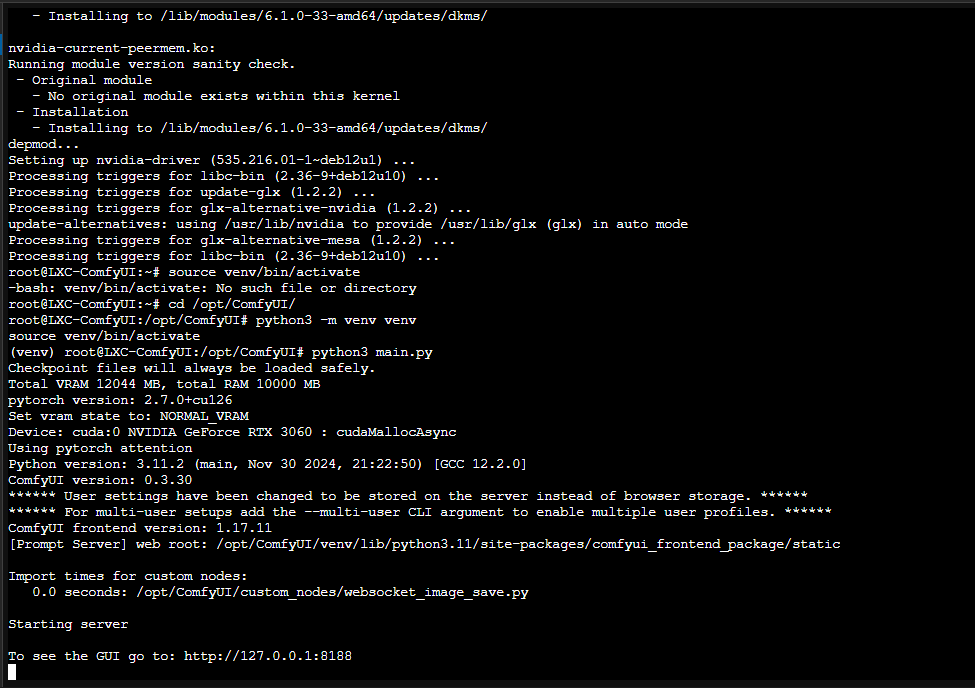Click the "python3 main.py" command
This screenshot has width=975, height=688.
click(372, 352)
